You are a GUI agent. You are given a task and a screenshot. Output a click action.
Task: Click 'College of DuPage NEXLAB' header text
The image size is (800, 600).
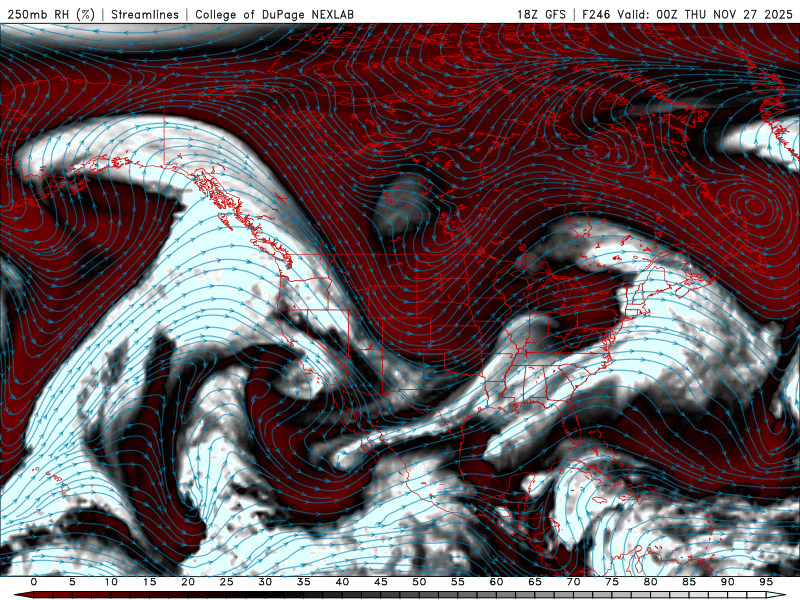pyautogui.click(x=274, y=14)
